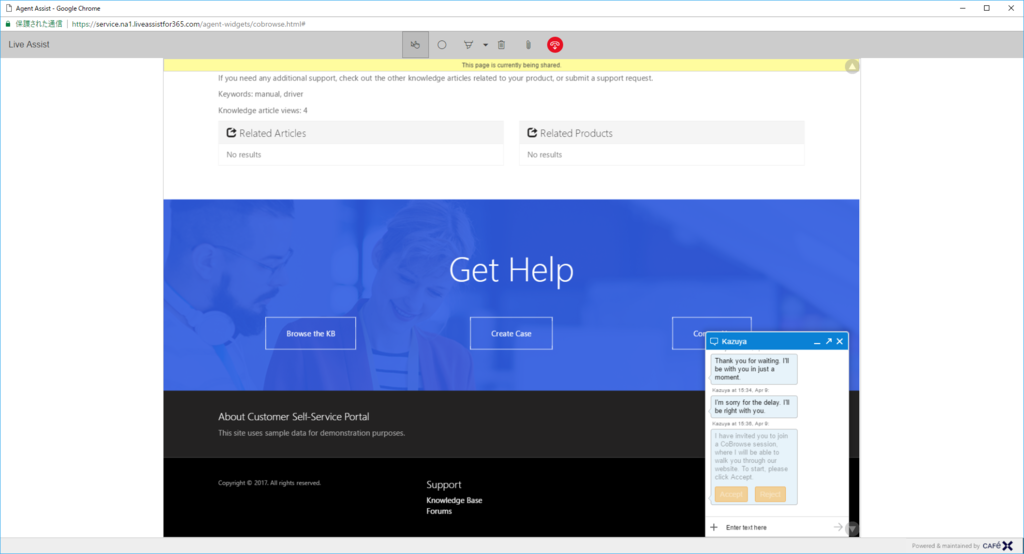Activate the annotation drawing tool

coord(468,45)
